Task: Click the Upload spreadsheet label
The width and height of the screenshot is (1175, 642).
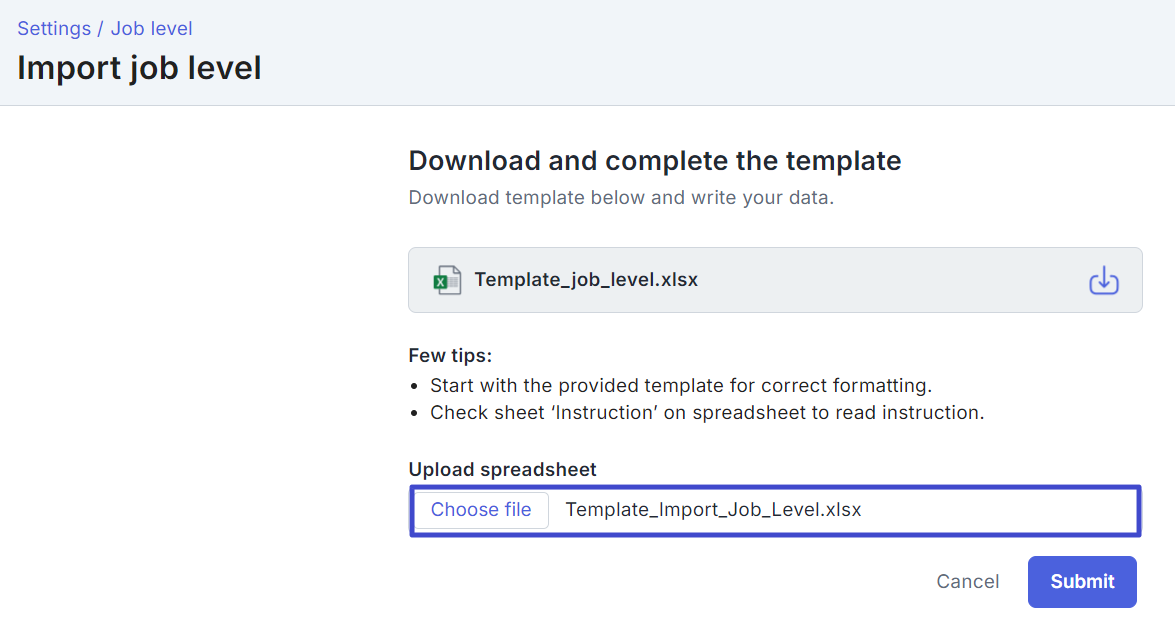Action: click(x=502, y=470)
